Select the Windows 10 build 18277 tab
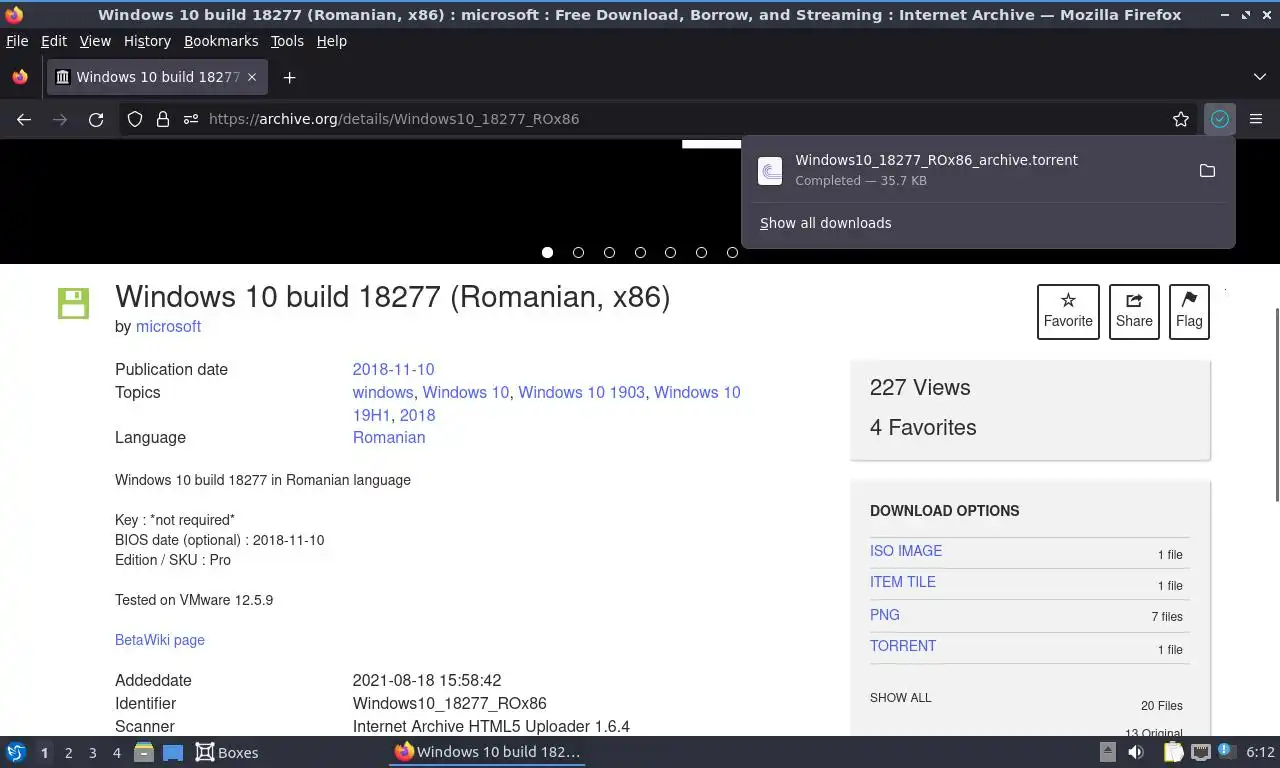 pos(157,77)
